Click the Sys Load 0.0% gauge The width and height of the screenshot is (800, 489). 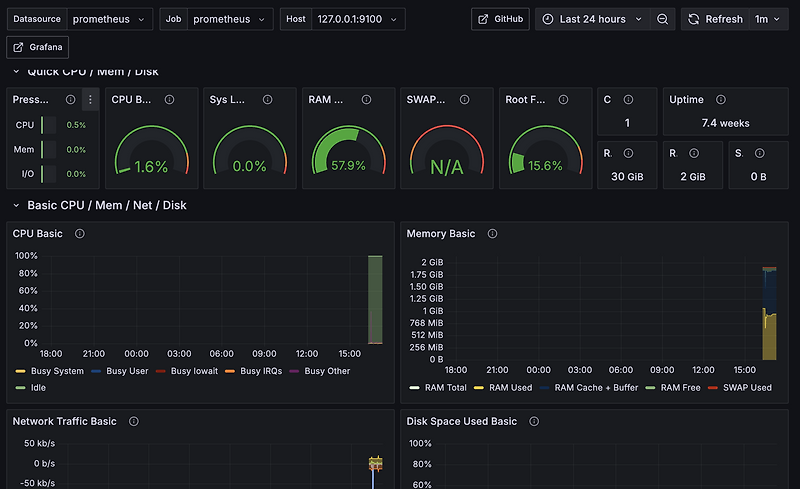point(249,151)
